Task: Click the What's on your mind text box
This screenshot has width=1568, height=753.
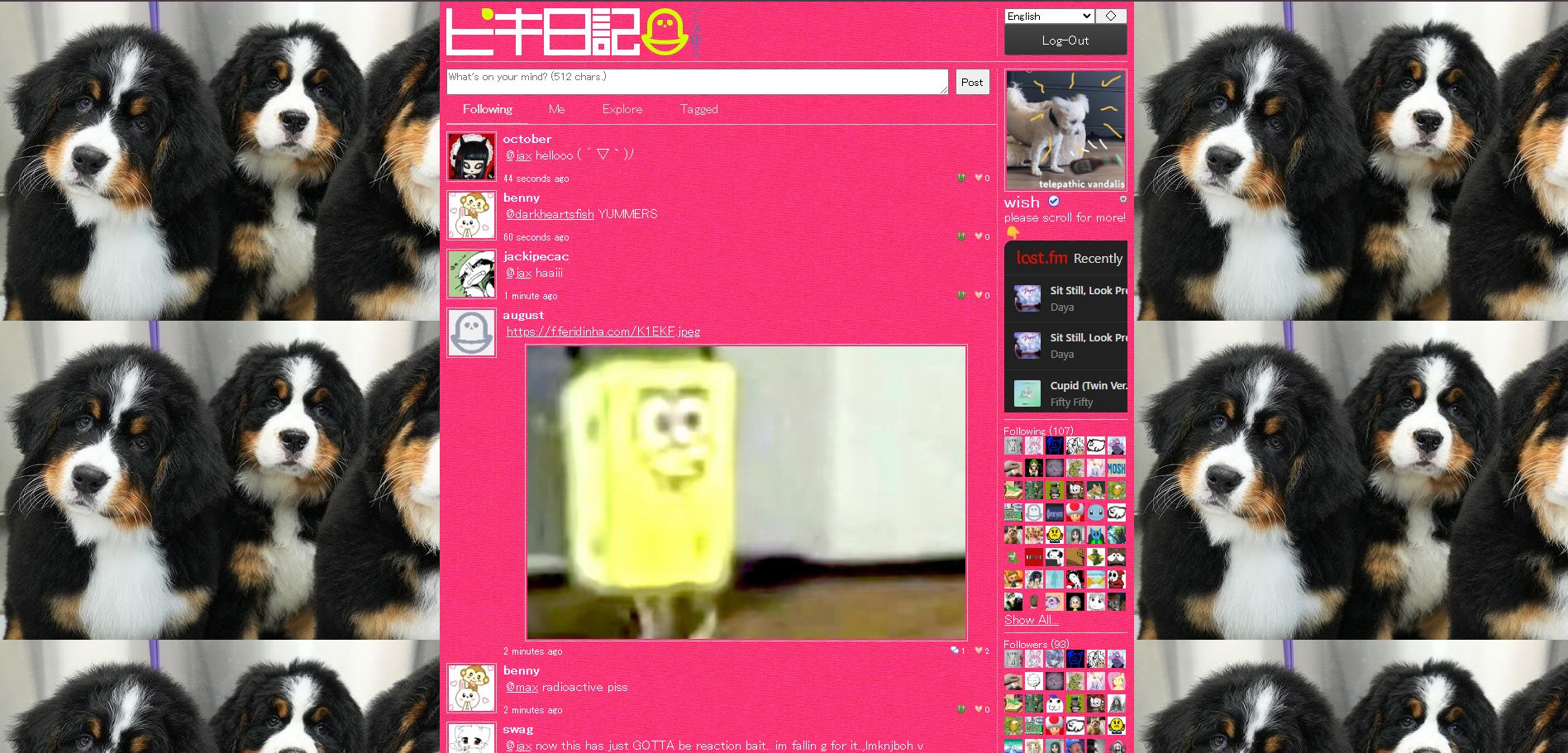Action: click(698, 82)
